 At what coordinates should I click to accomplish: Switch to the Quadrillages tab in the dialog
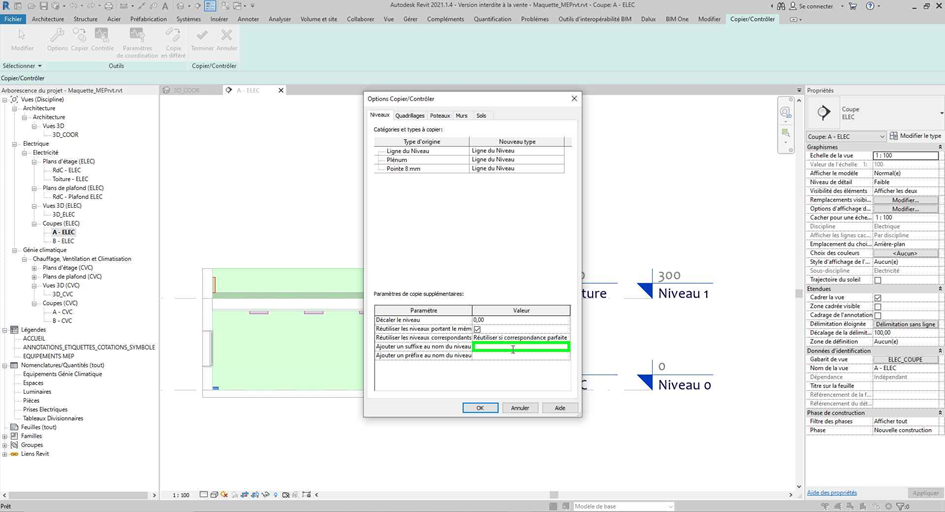pos(409,116)
